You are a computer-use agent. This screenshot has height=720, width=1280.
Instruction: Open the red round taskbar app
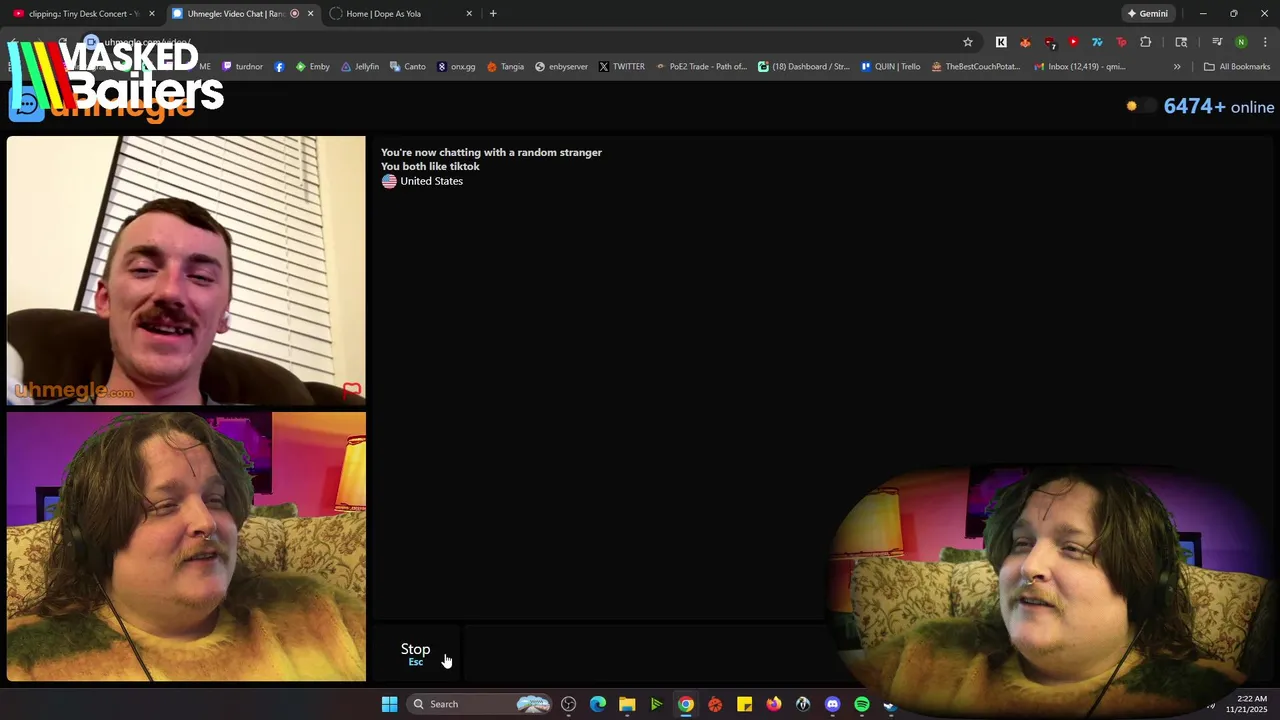tap(715, 704)
